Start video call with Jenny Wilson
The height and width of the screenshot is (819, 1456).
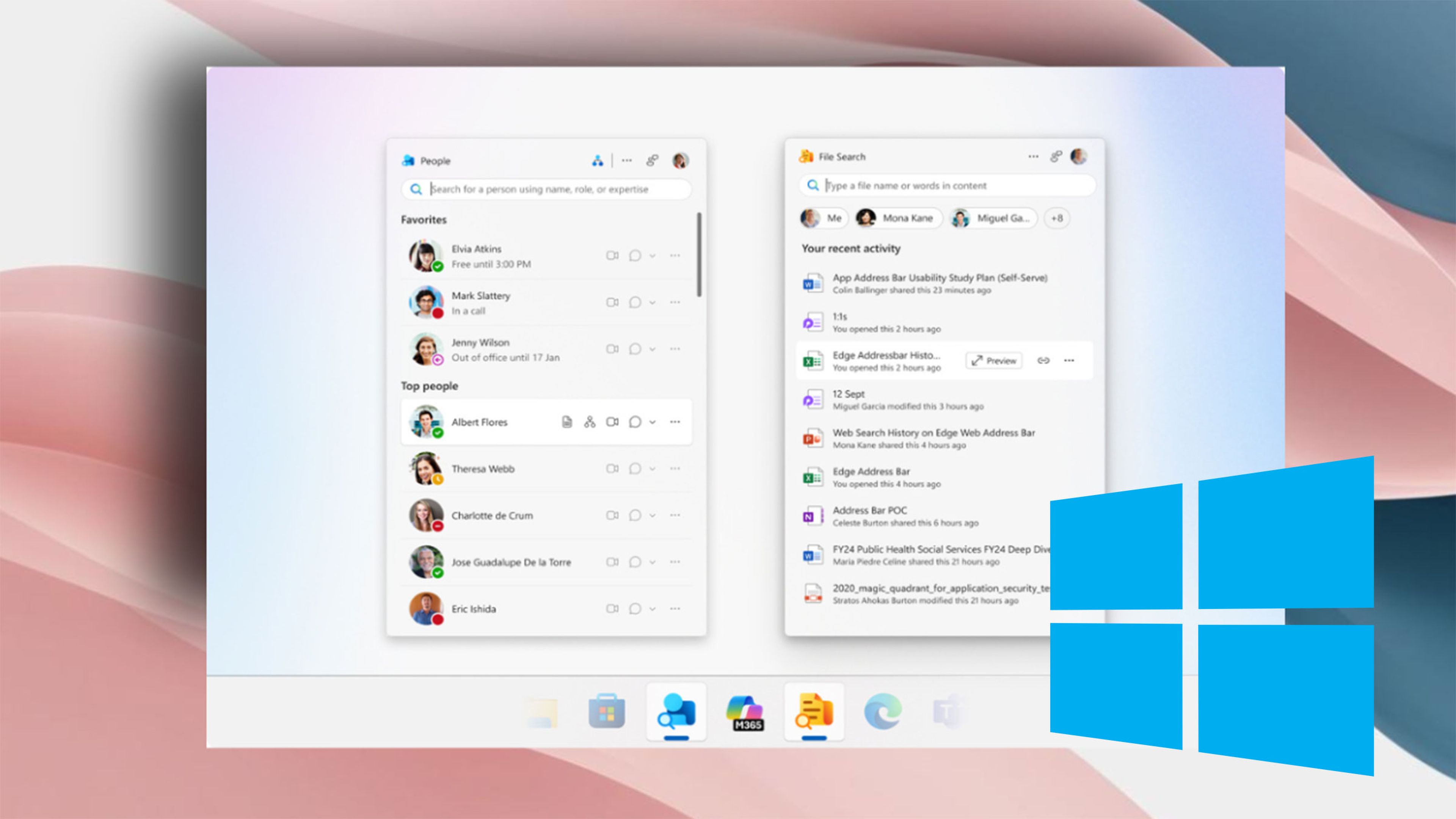point(612,349)
